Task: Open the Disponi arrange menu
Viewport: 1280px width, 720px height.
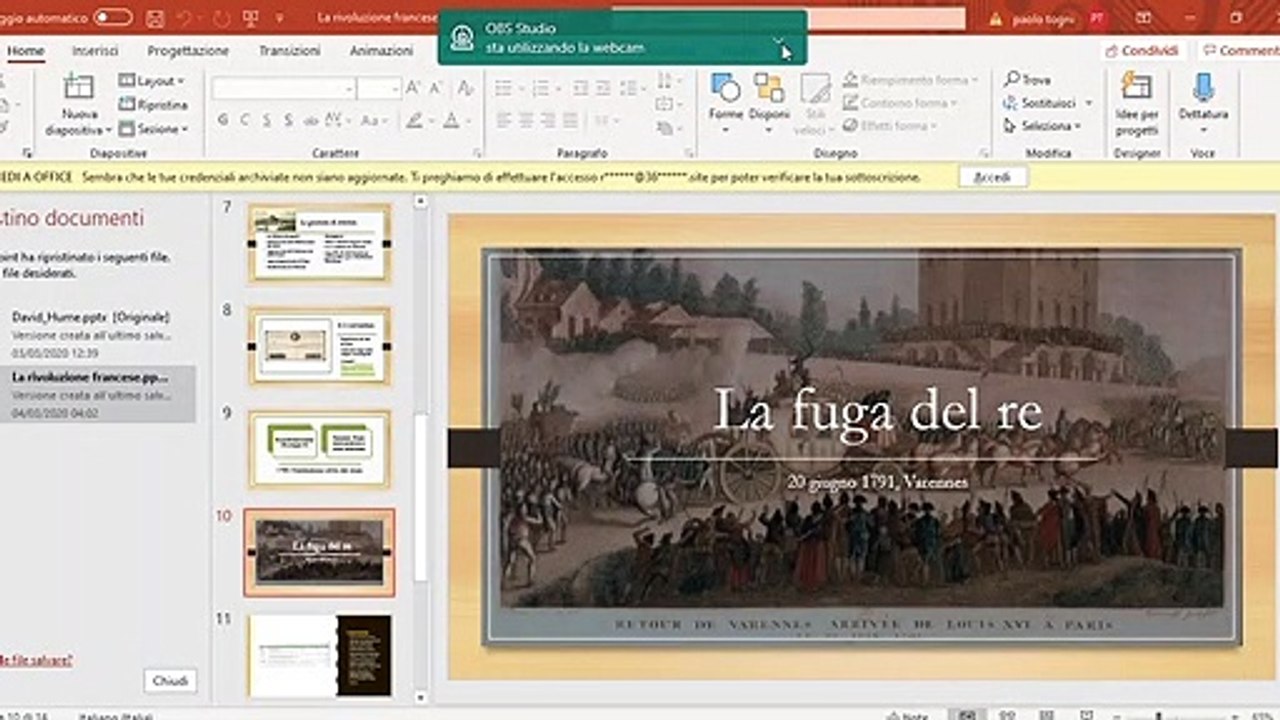Action: [x=769, y=102]
